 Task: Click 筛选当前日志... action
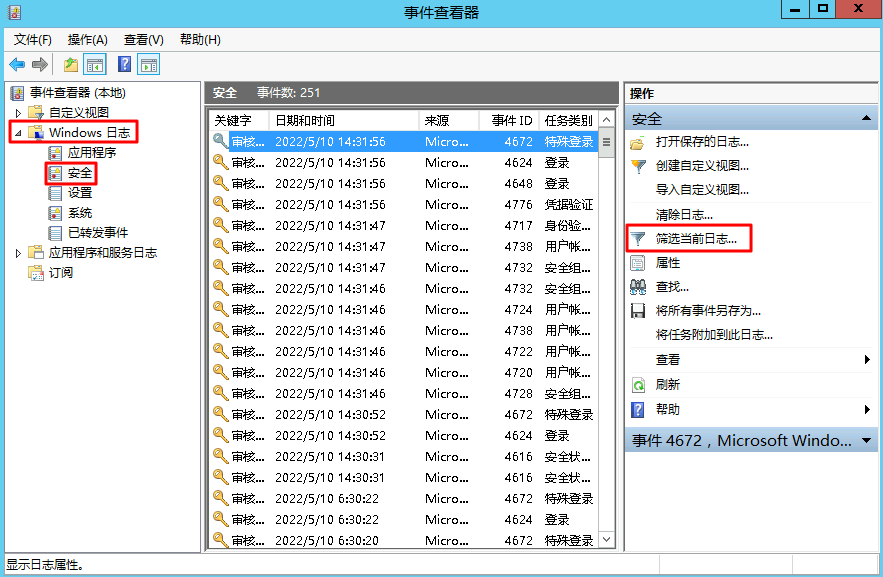696,239
